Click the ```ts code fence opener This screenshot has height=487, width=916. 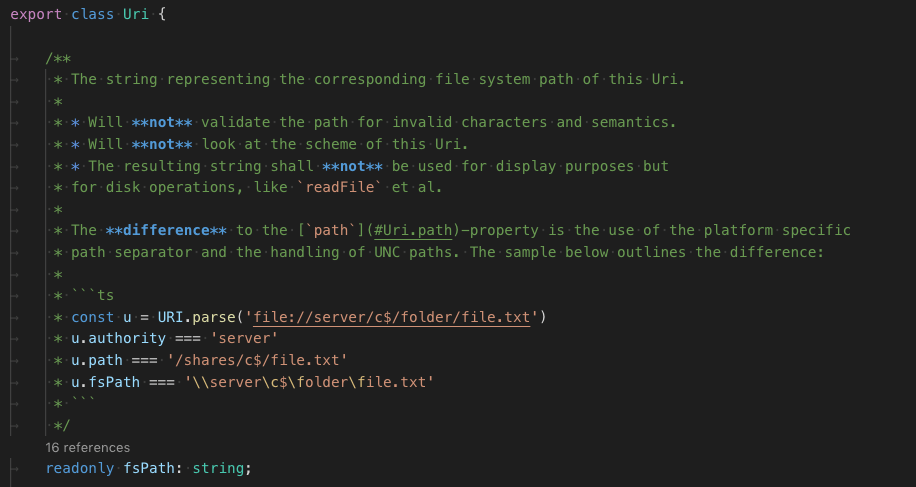[92, 295]
